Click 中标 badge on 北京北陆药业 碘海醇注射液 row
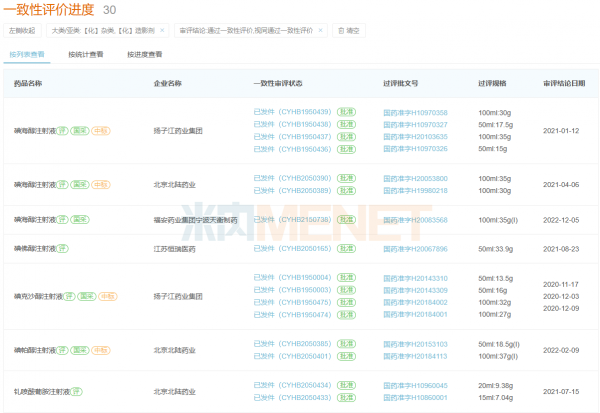Image resolution: width=600 pixels, height=413 pixels. (x=101, y=185)
